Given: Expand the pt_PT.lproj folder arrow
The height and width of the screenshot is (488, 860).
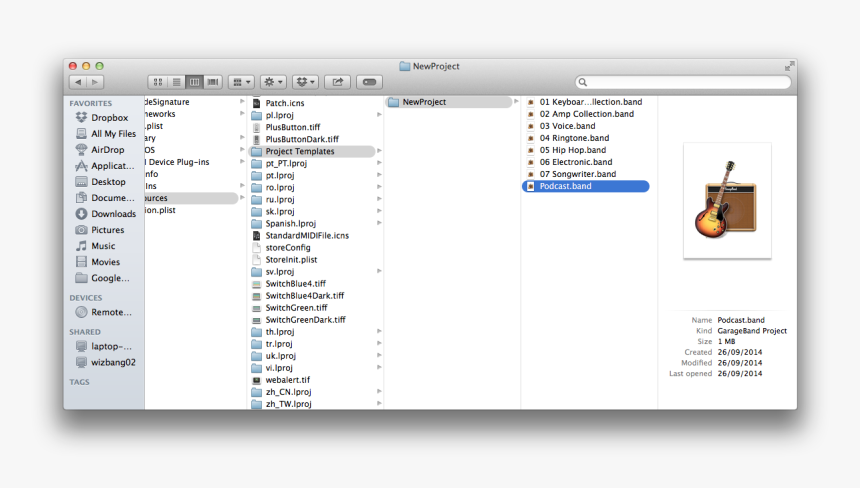Looking at the screenshot, I should (x=379, y=163).
